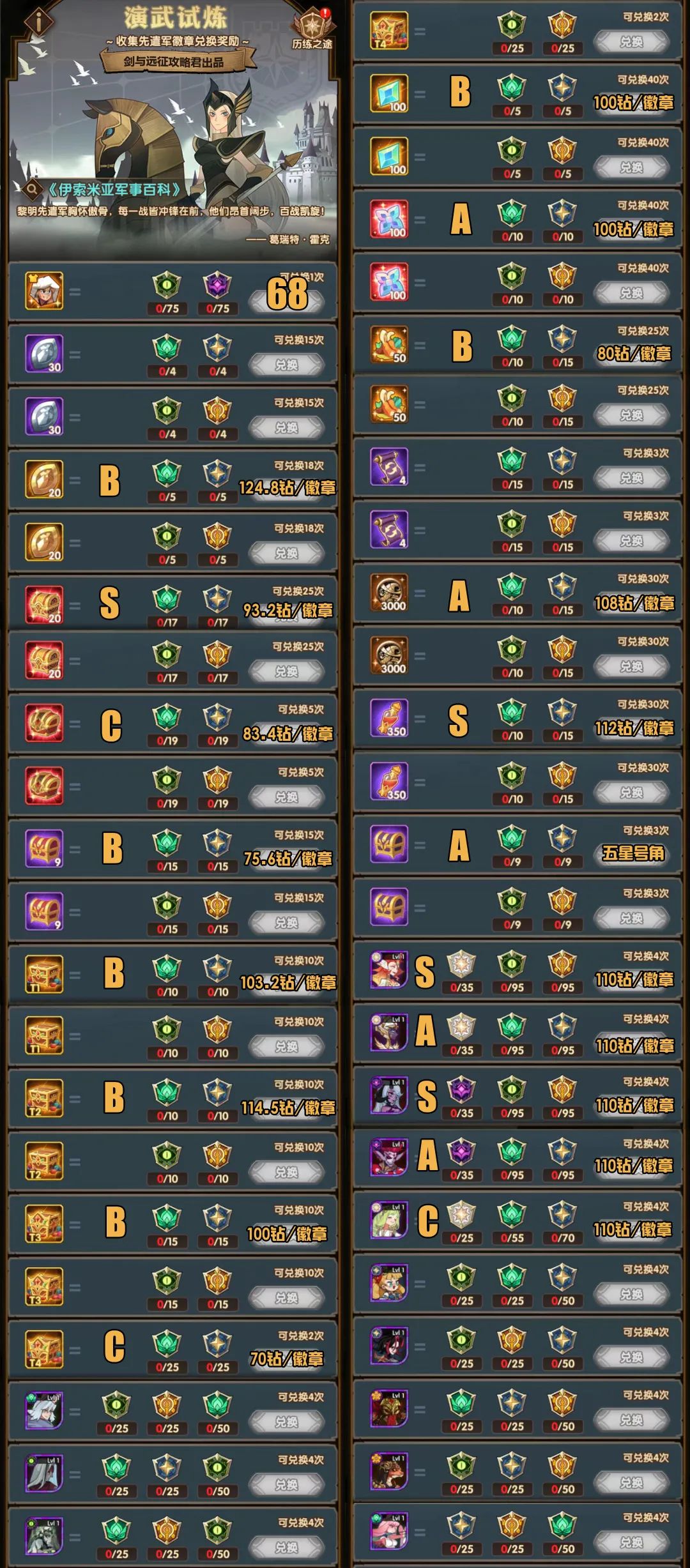Open the info "i" icon beside the title

39,22
